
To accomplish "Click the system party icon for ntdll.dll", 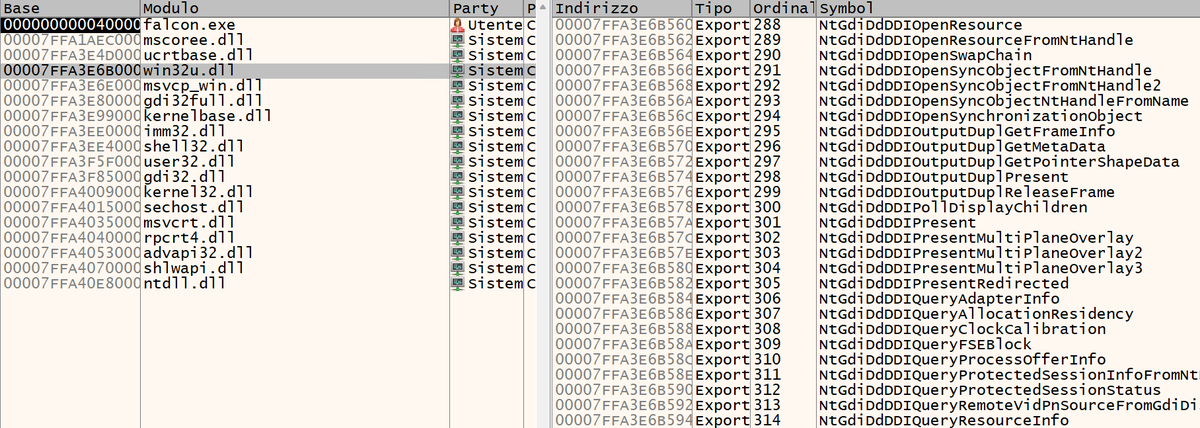I will 460,284.
